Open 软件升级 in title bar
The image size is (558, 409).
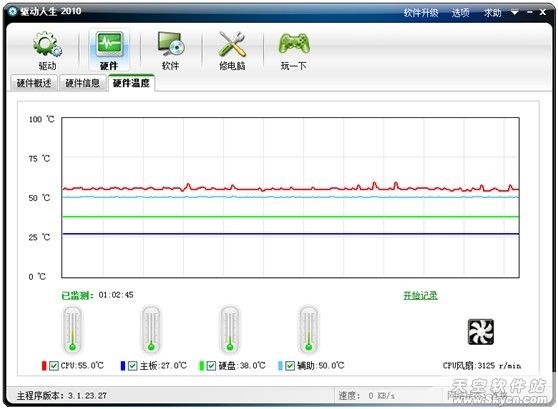421,13
